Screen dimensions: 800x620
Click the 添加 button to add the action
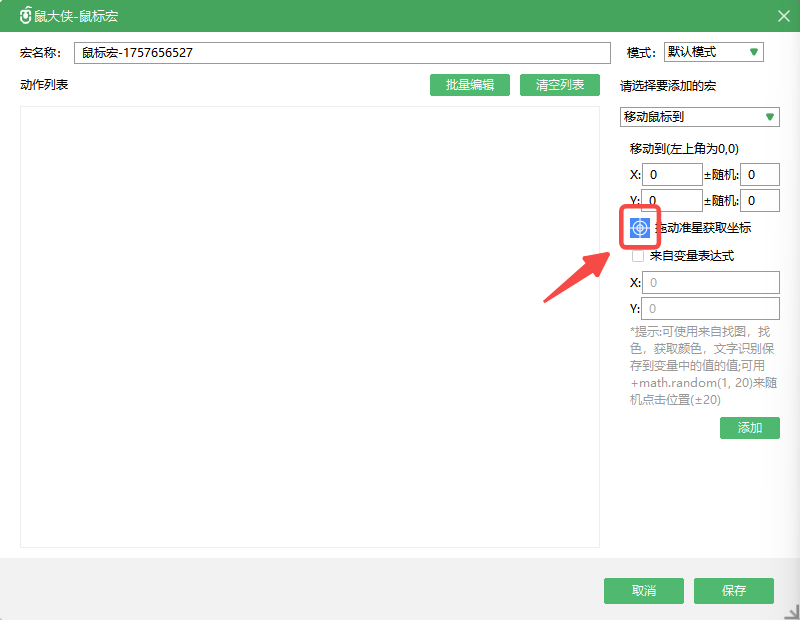[x=749, y=428]
